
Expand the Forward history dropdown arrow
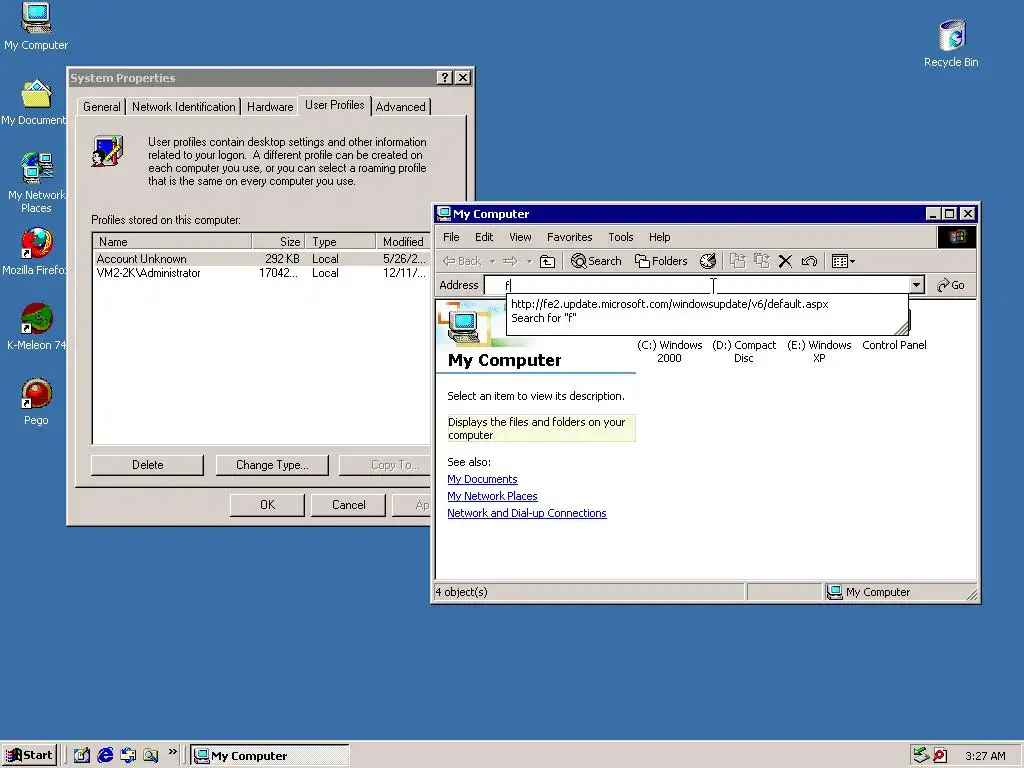(529, 261)
